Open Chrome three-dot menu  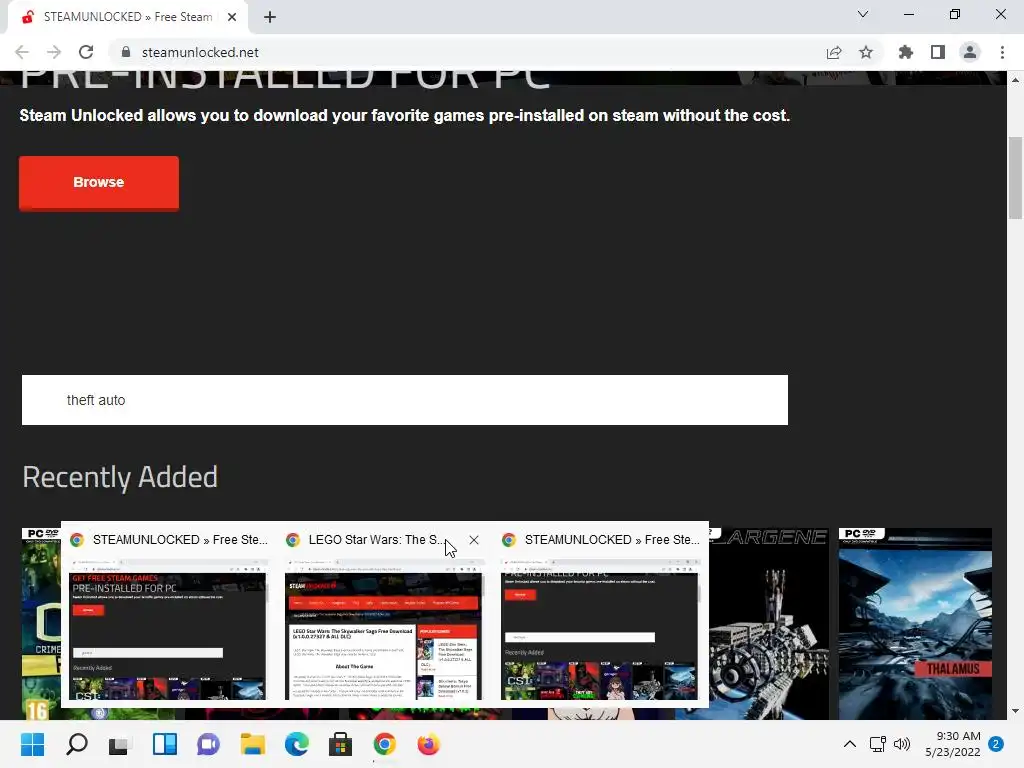click(x=1002, y=52)
